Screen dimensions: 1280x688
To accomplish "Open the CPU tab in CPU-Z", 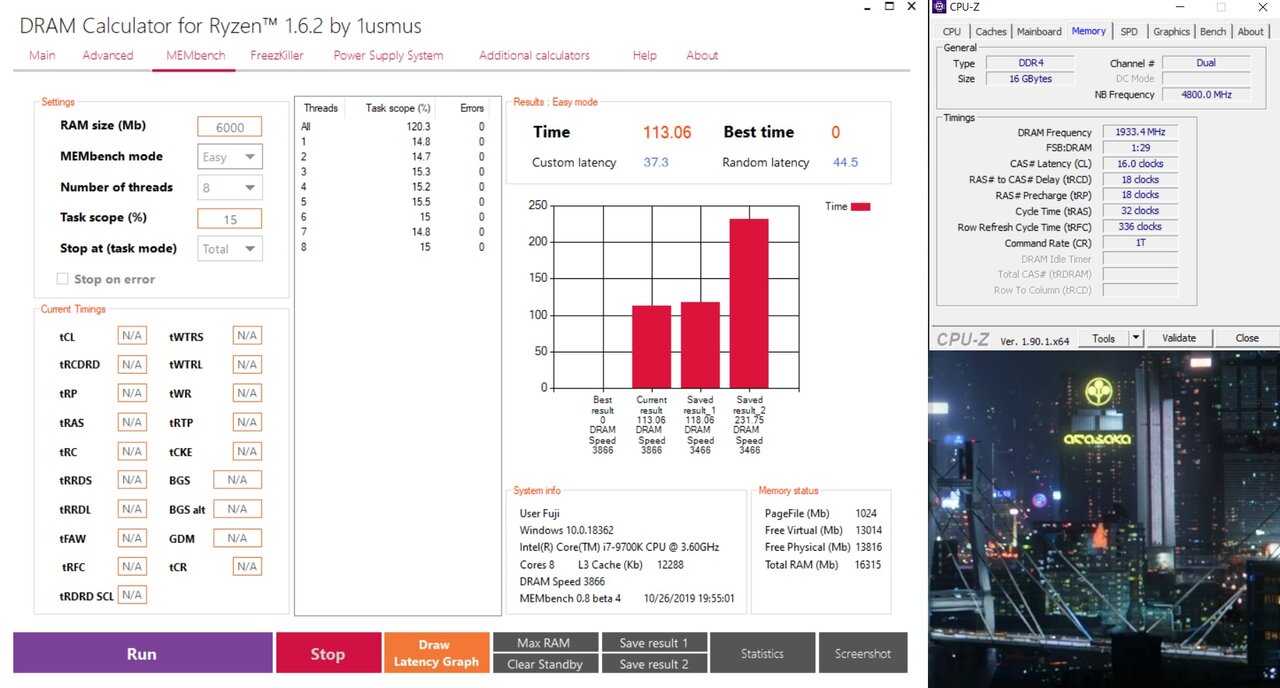I will click(952, 31).
